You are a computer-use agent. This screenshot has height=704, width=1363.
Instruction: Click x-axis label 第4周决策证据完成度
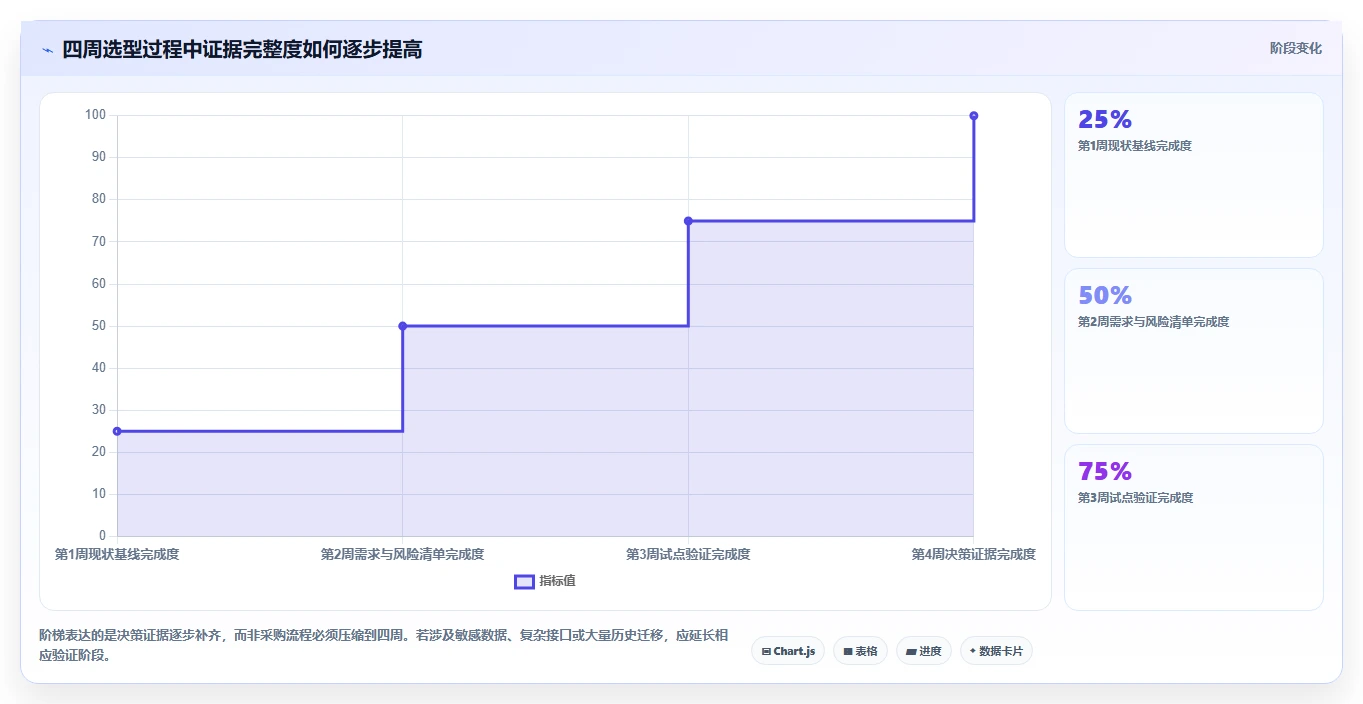pos(974,554)
